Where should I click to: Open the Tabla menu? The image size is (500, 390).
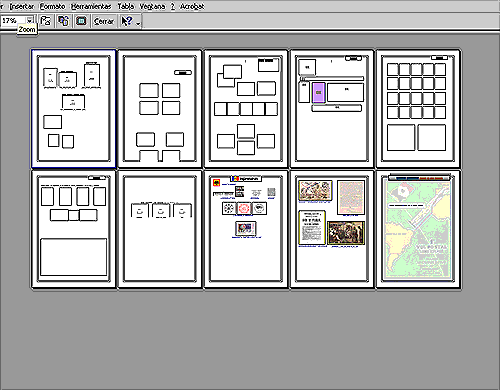pyautogui.click(x=126, y=6)
